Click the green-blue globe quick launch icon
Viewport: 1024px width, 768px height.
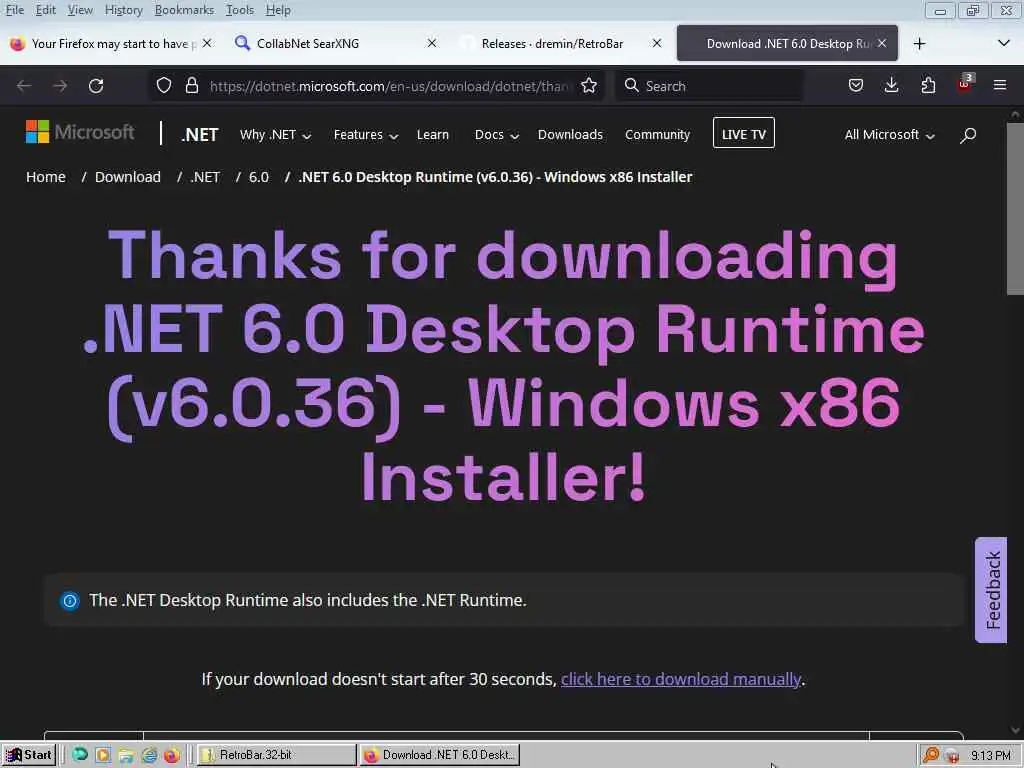click(80, 755)
